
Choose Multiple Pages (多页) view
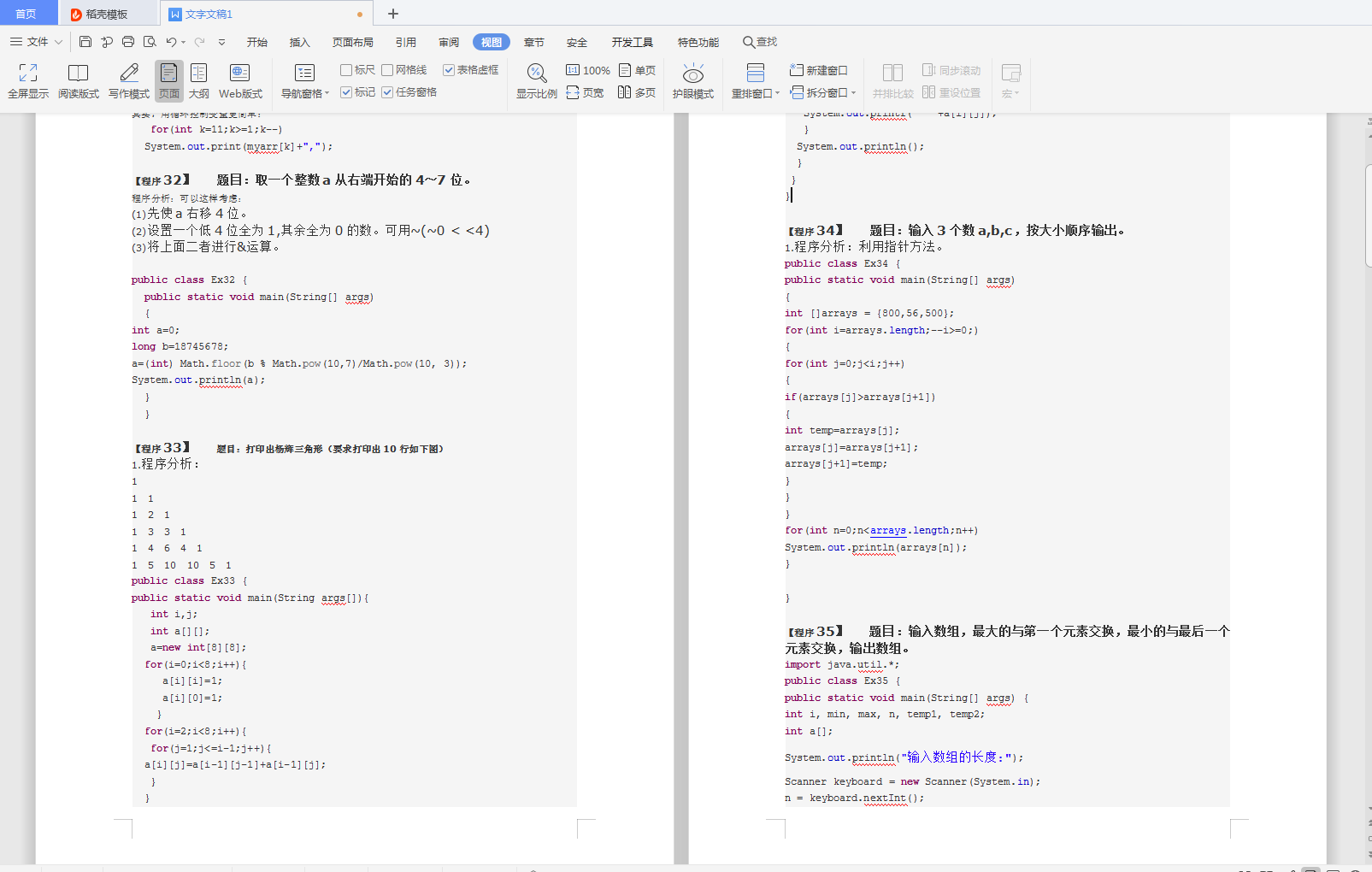(637, 92)
